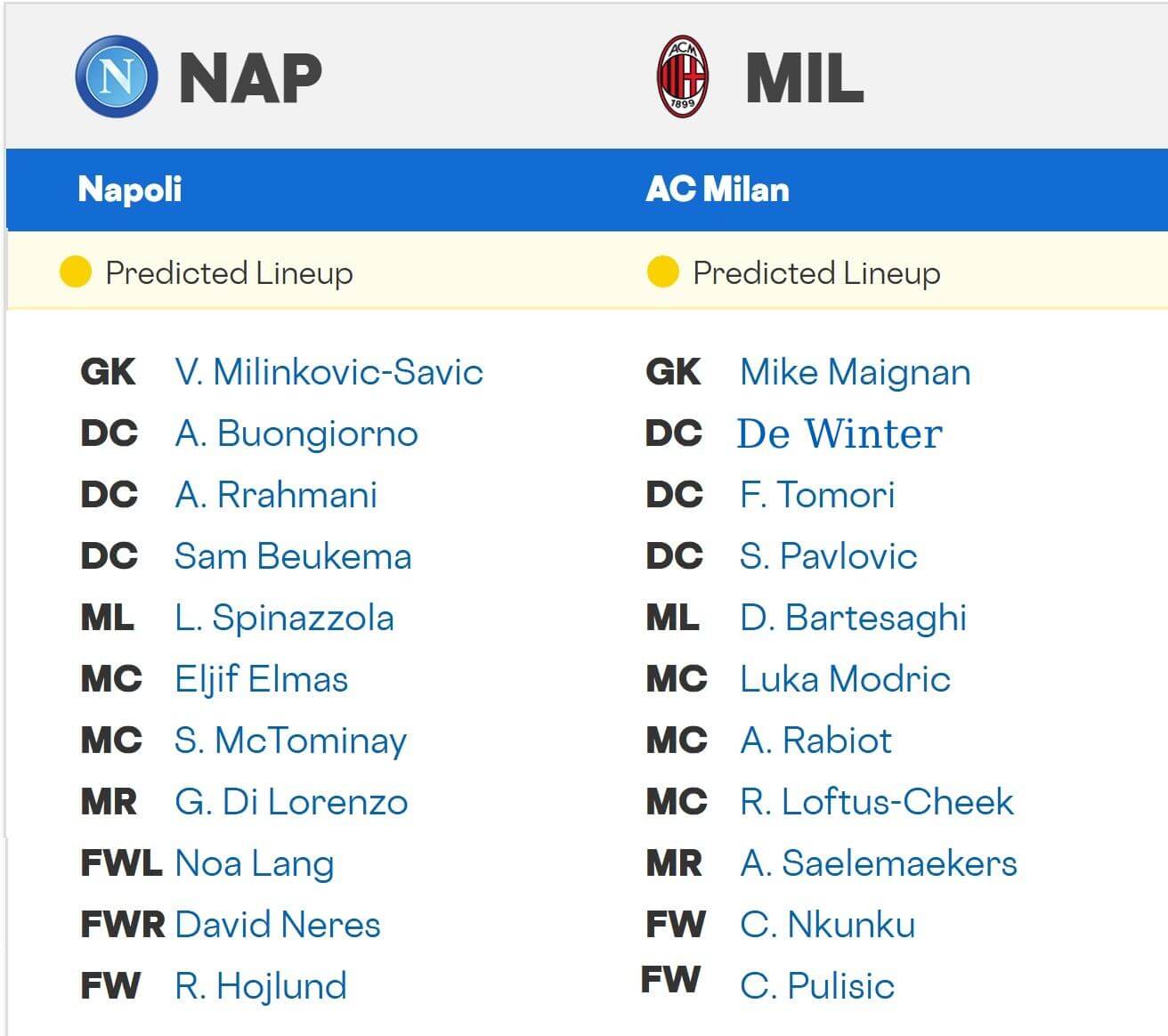This screenshot has height=1036, width=1168.
Task: Click the AC Milan club crest icon
Action: click(x=681, y=77)
